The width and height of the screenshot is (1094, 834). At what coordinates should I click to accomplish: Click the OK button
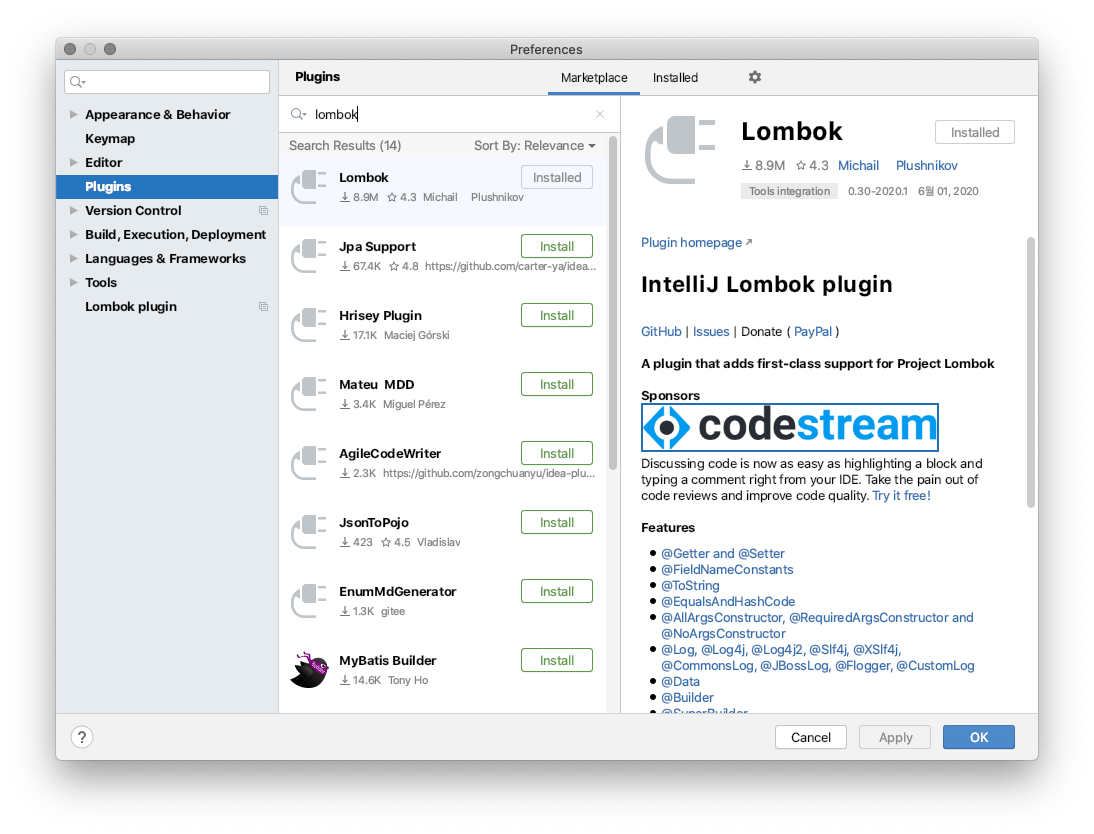(978, 737)
